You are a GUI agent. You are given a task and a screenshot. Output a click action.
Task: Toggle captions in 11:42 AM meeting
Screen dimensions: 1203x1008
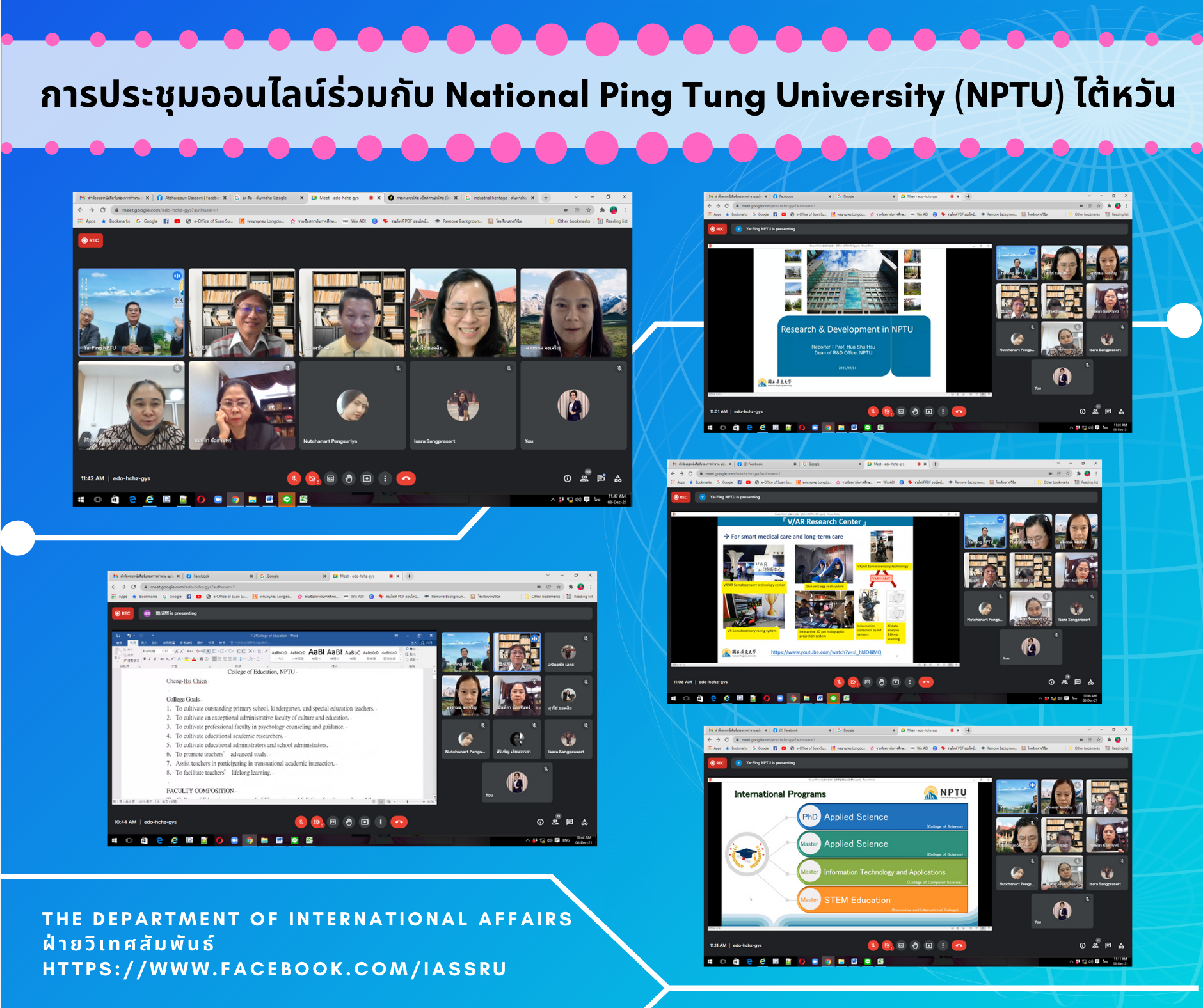330,478
